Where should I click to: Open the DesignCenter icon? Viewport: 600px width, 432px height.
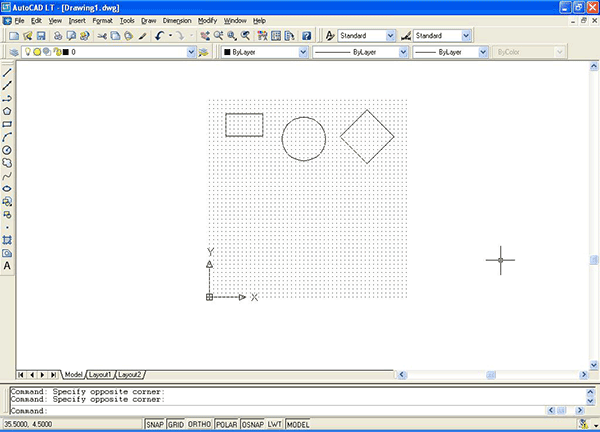(276, 36)
